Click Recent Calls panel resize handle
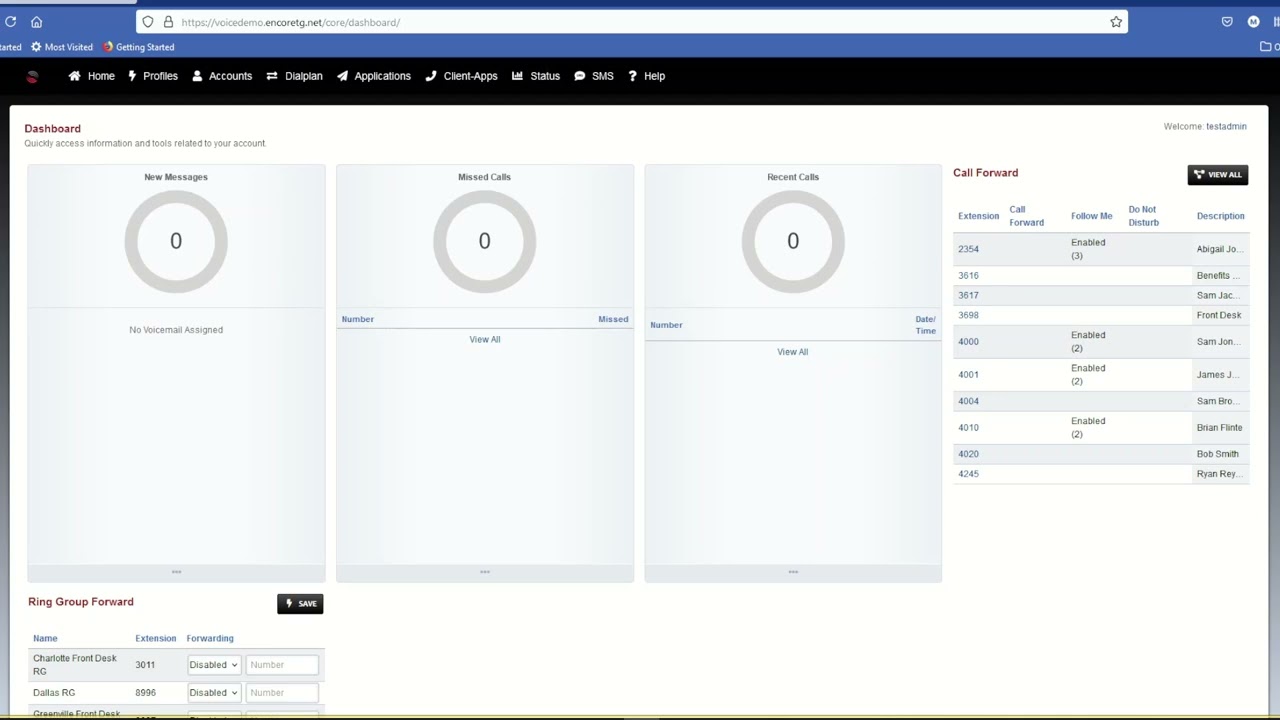The image size is (1280, 720). pos(793,573)
